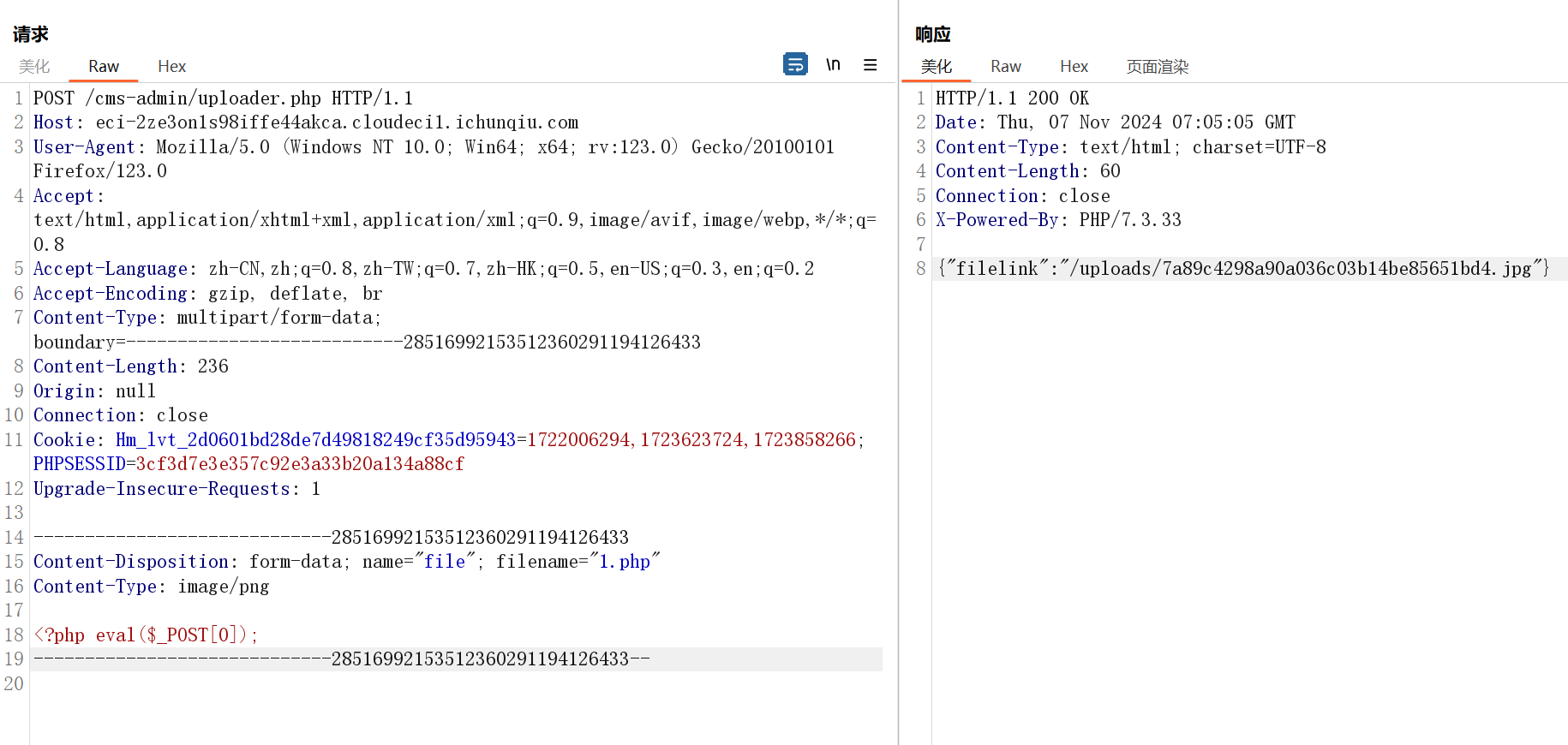Open the request panel hamburger menu
Viewport: 1568px width, 745px height.
click(x=870, y=64)
